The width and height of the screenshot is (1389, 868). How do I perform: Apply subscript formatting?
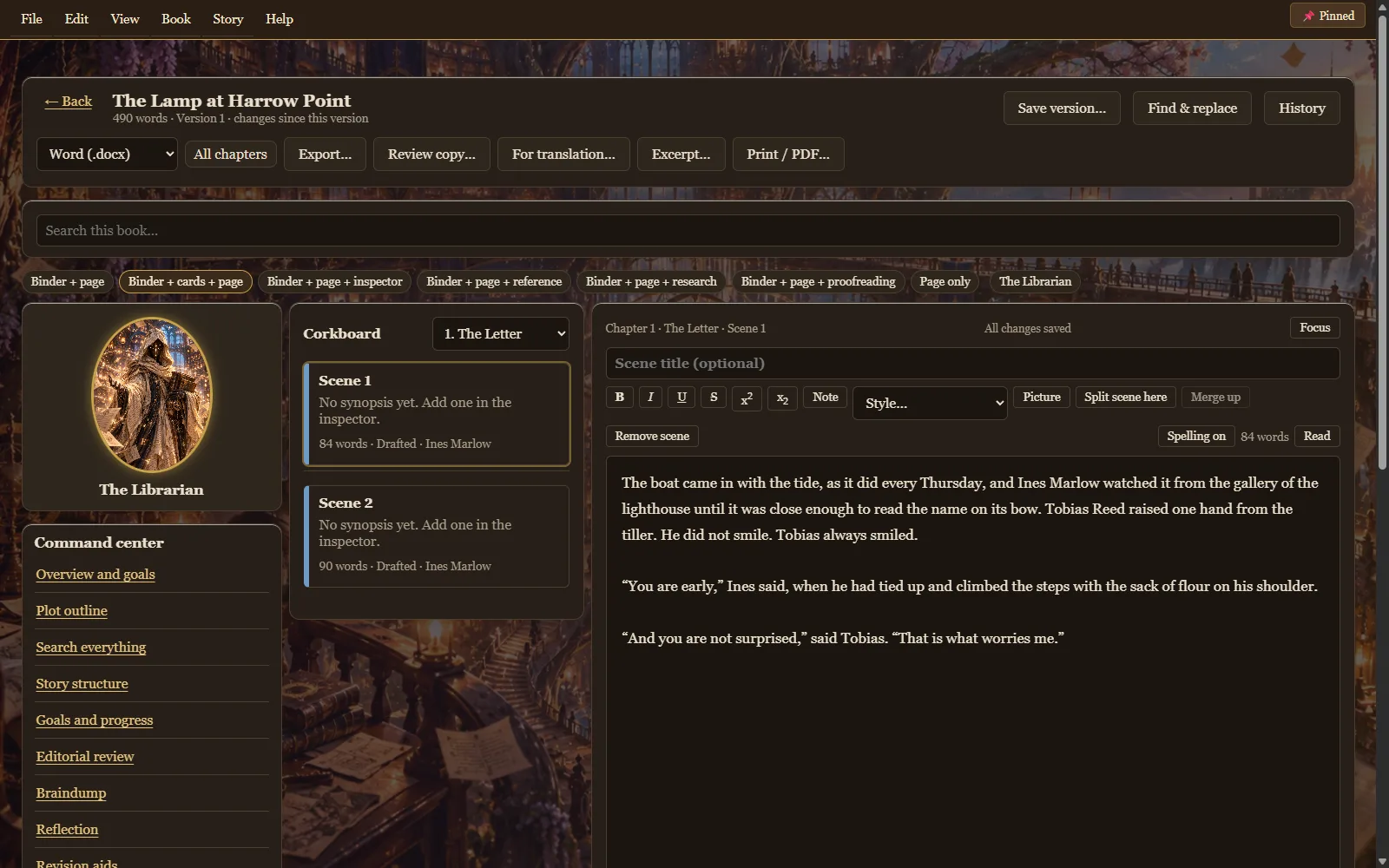[x=782, y=398]
